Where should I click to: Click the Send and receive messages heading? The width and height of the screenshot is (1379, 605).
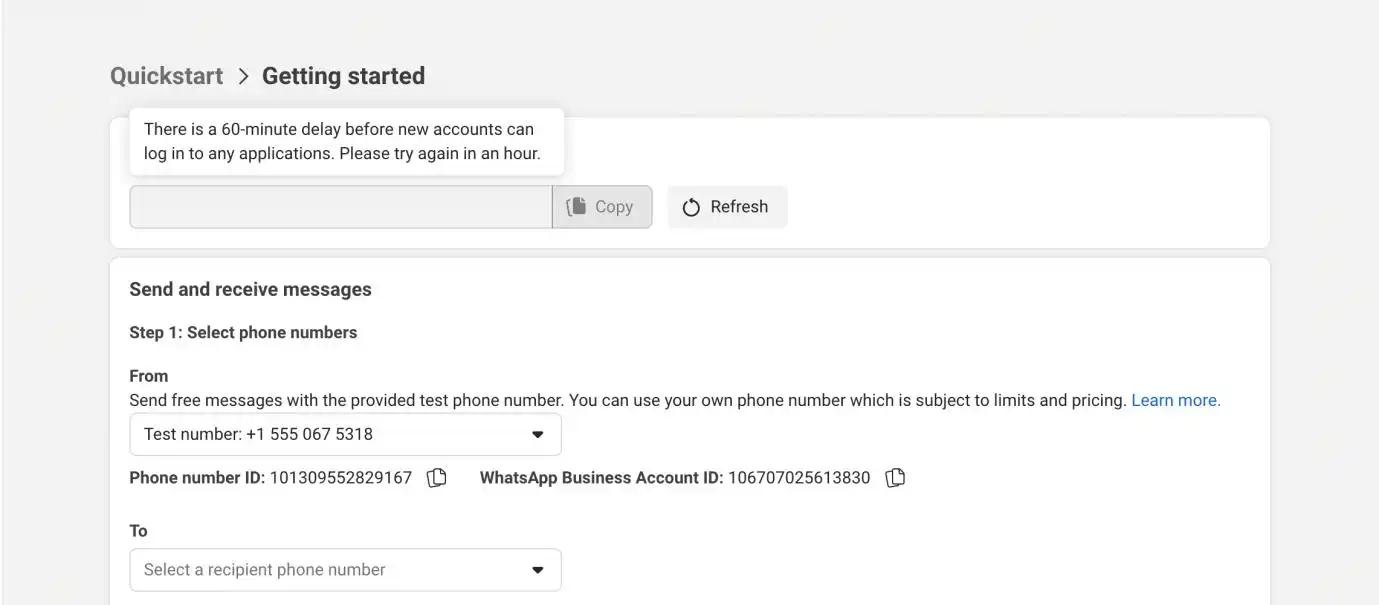pos(250,289)
